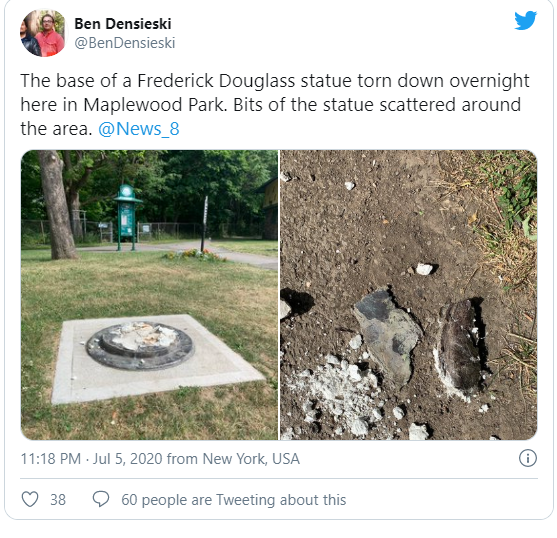This screenshot has width=557, height=538.
Task: Click the 38 likes count
Action: (x=58, y=500)
